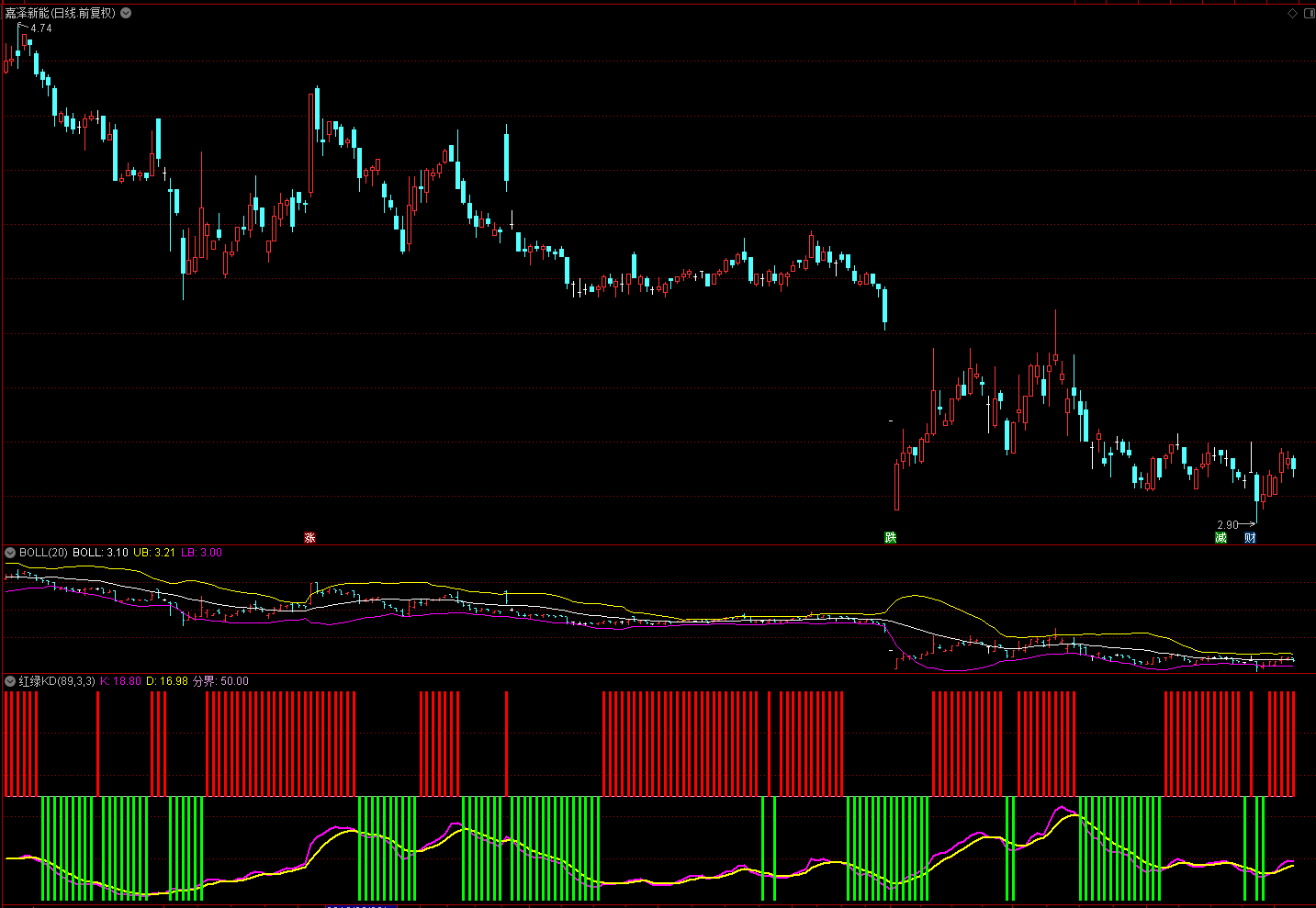Expand the BOLL(20) indicator menu arrow
The height and width of the screenshot is (908, 1316).
[10, 553]
